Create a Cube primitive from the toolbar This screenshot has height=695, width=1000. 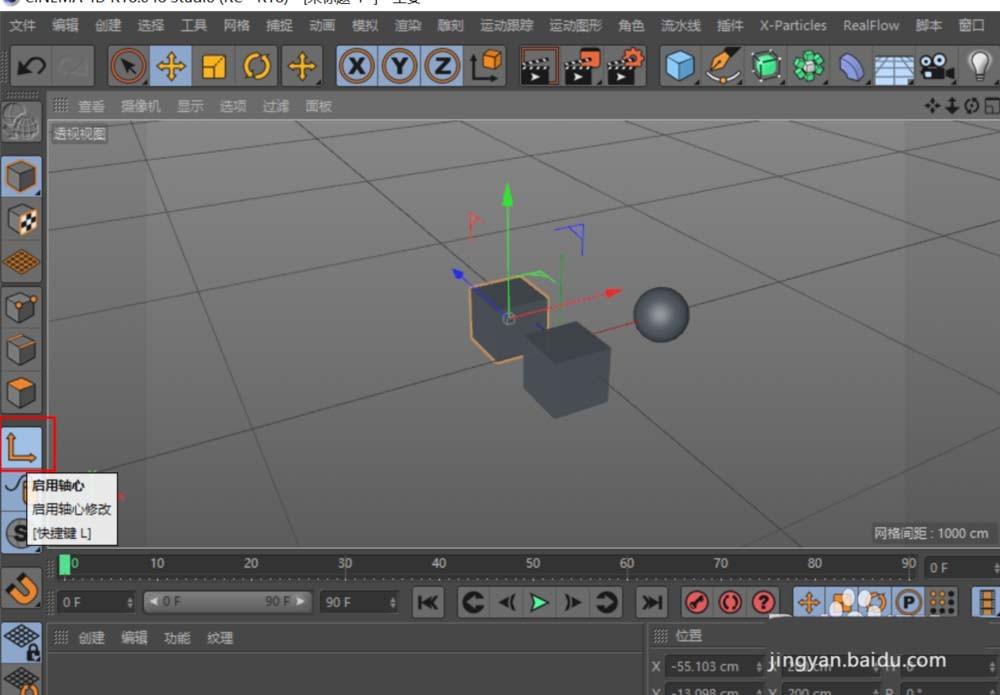click(x=679, y=66)
